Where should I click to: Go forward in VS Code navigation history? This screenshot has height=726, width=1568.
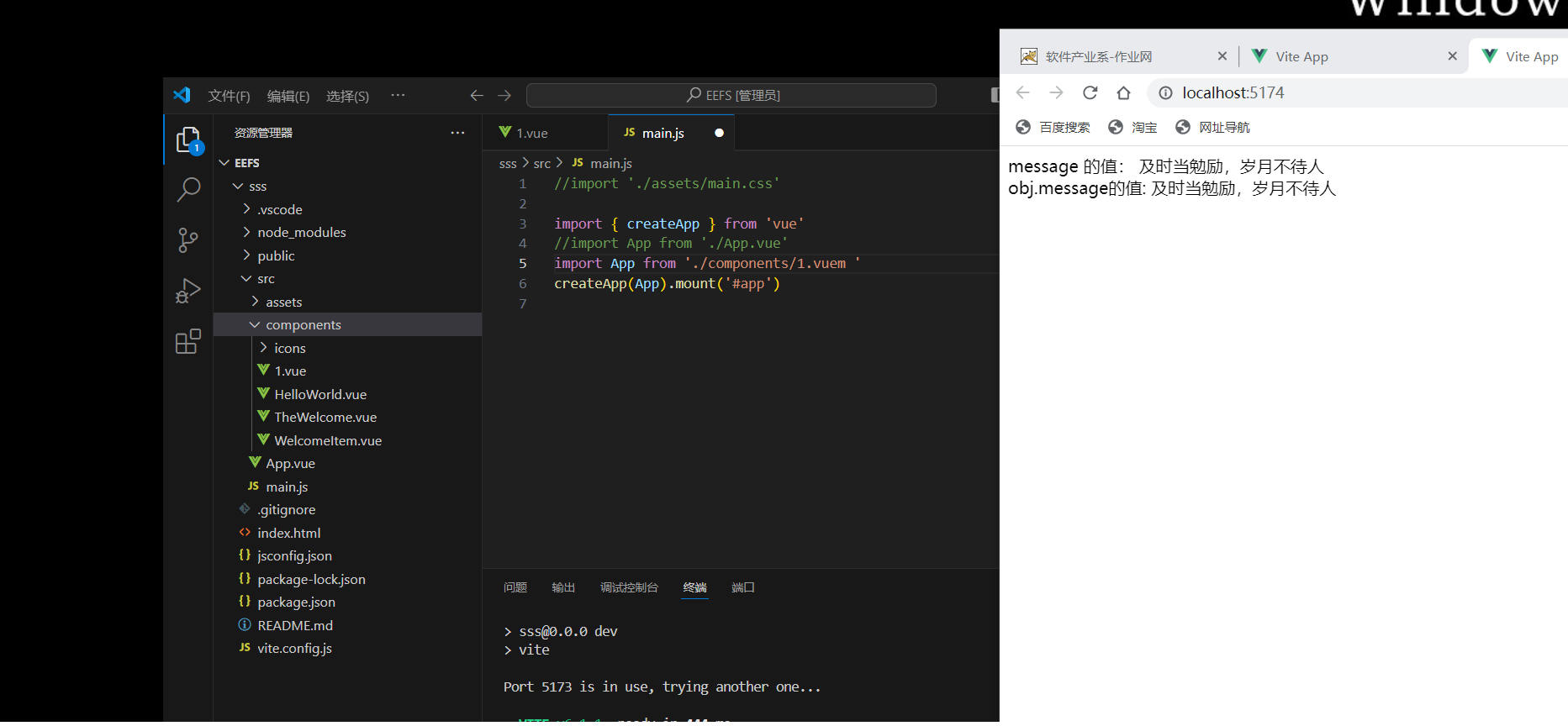click(504, 96)
